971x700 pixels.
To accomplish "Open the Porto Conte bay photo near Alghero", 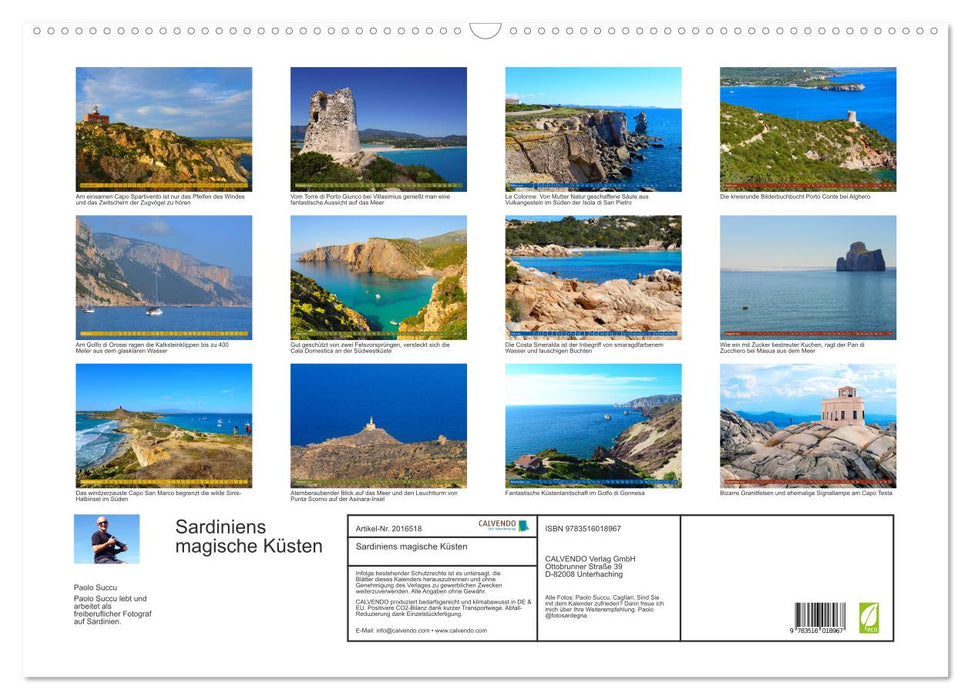I will pyautogui.click(x=807, y=128).
